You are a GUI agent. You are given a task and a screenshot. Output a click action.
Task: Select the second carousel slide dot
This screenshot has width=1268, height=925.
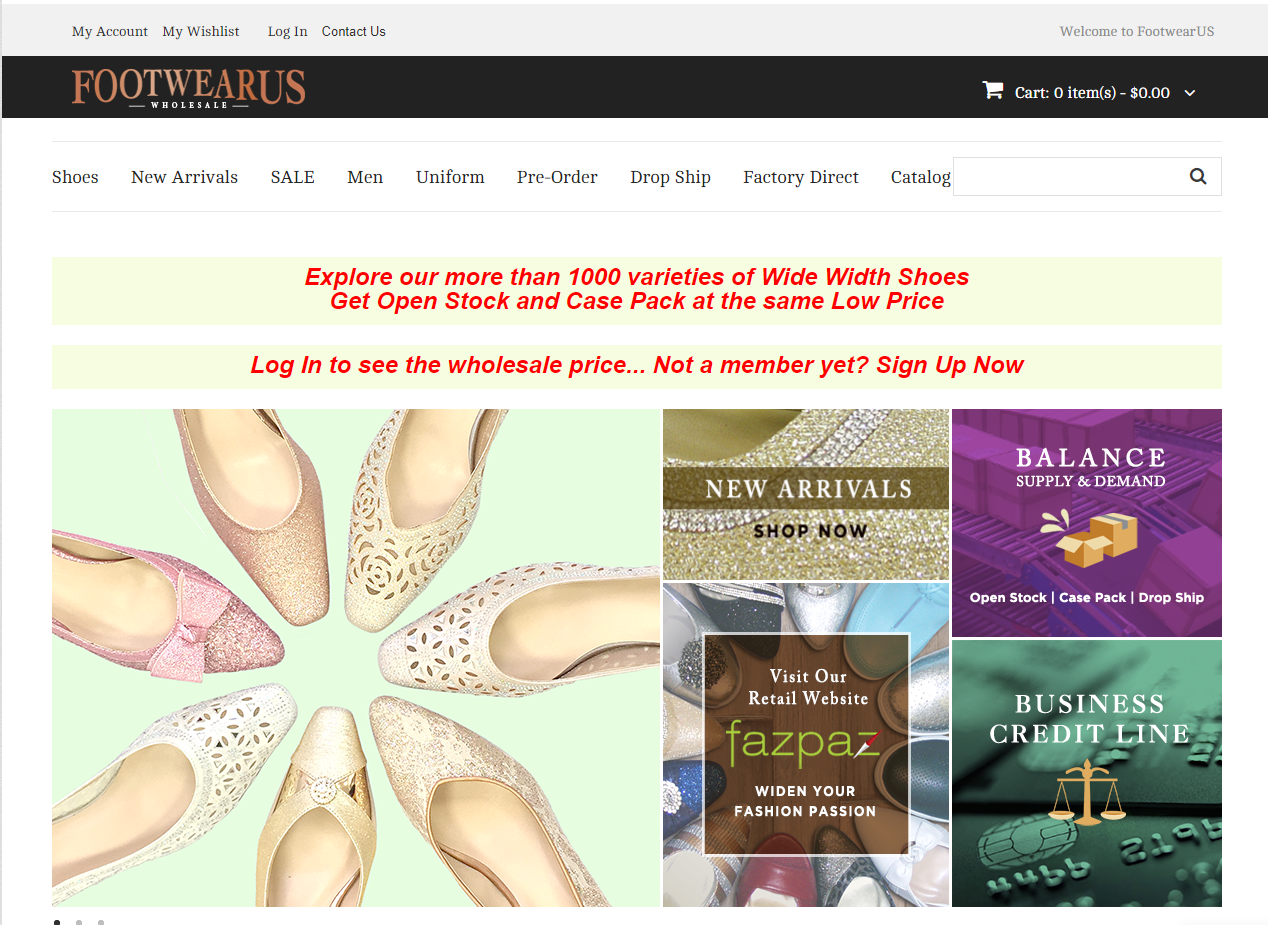click(79, 922)
